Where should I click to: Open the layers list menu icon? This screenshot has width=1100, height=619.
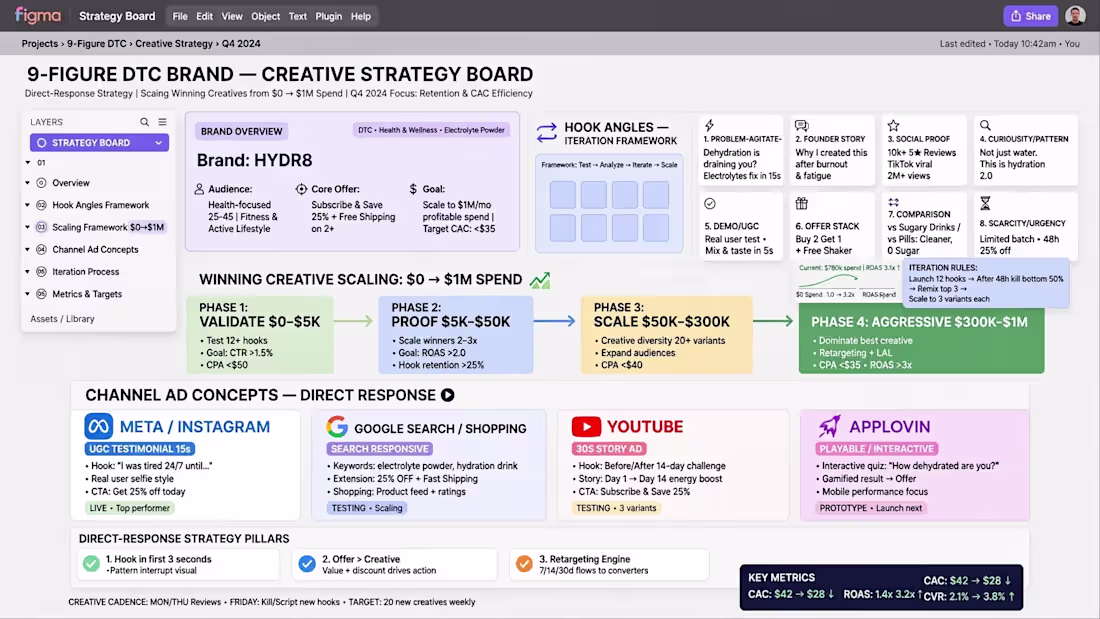(162, 122)
